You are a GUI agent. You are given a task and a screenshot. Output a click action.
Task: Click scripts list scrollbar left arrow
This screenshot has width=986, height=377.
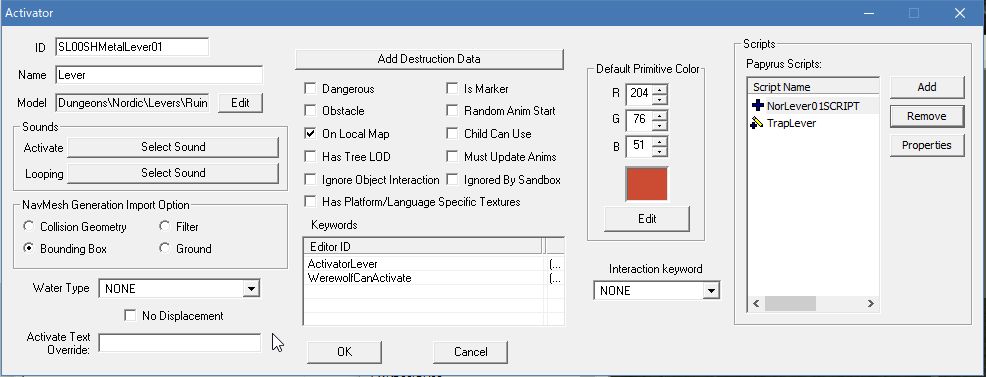coord(756,303)
